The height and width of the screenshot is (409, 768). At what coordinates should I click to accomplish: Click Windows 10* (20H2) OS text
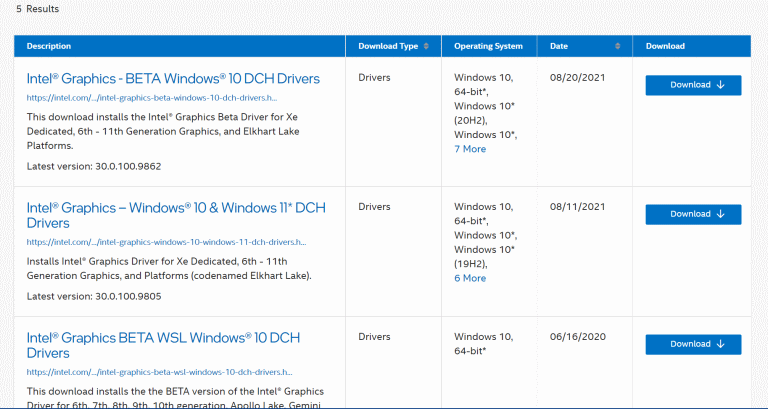click(x=484, y=113)
